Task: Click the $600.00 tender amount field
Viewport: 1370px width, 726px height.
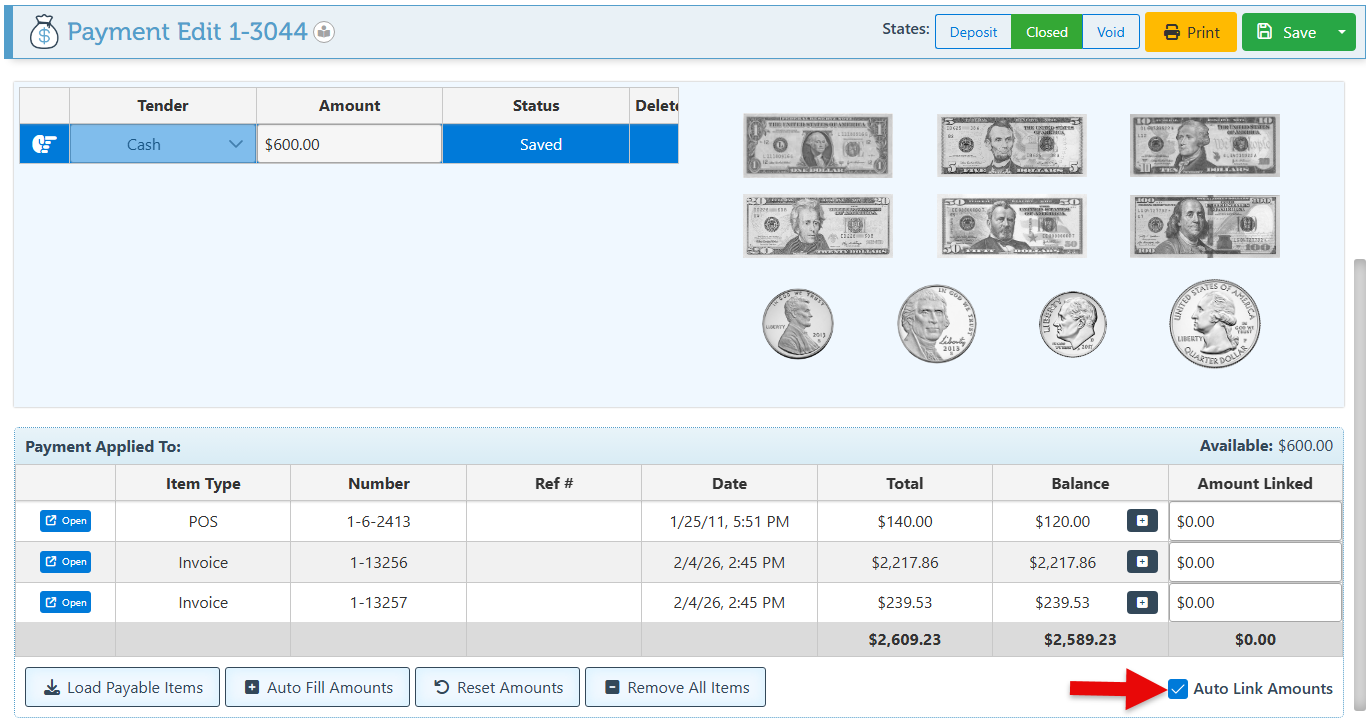Action: tap(348, 144)
